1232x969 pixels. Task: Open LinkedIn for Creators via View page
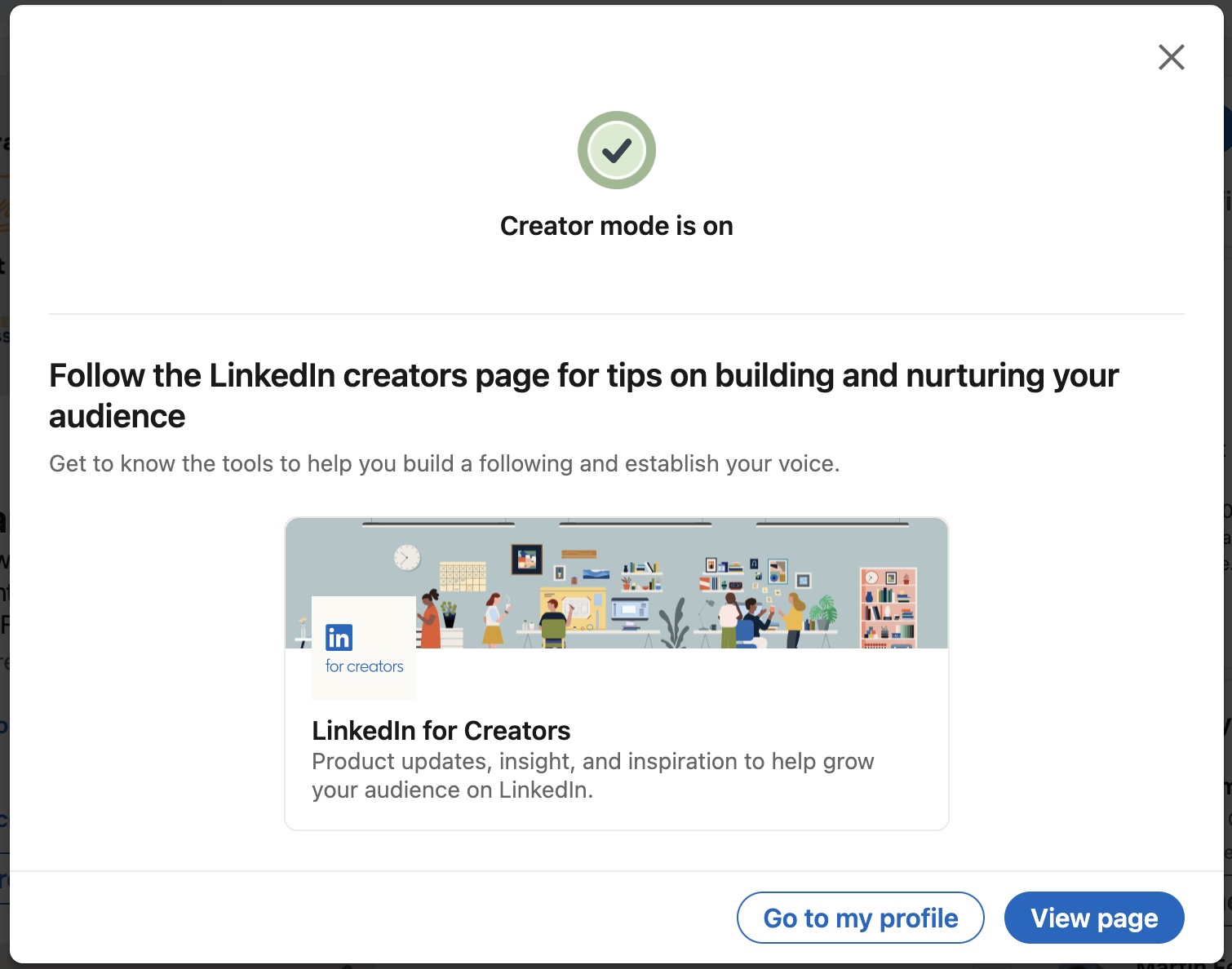[x=1094, y=918]
